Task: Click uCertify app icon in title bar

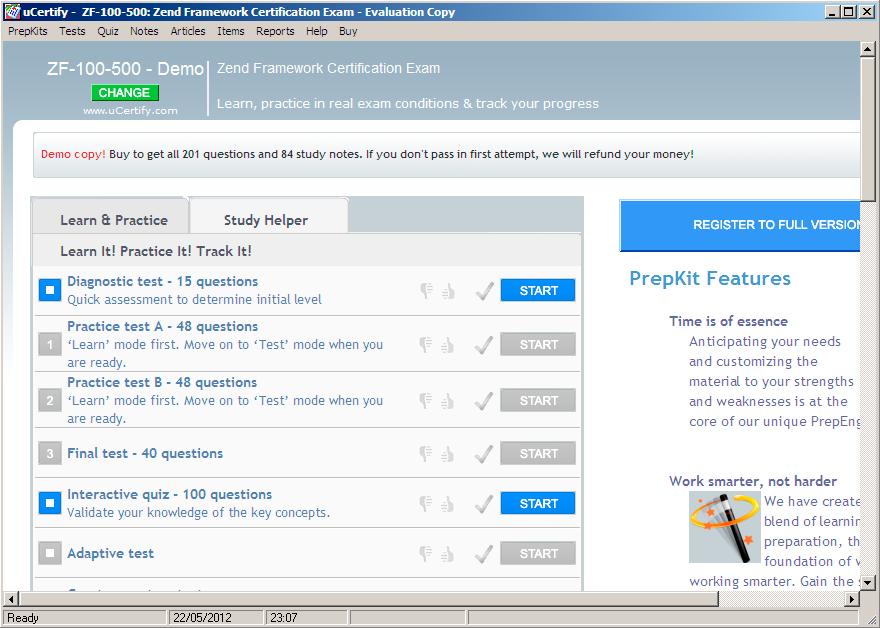Action: [12, 12]
